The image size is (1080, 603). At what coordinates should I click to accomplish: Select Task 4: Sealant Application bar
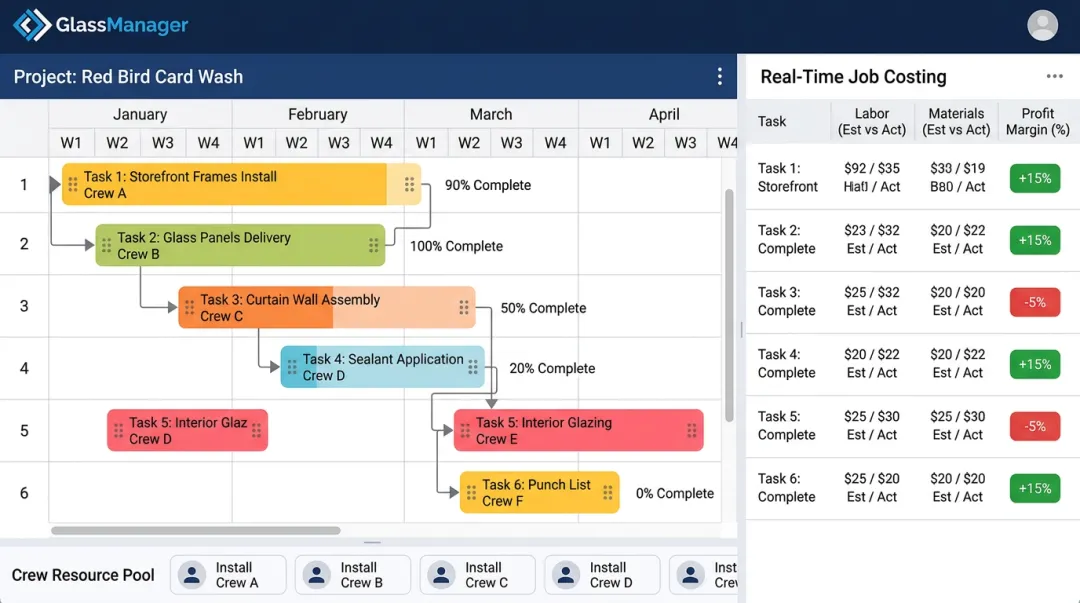click(x=382, y=367)
